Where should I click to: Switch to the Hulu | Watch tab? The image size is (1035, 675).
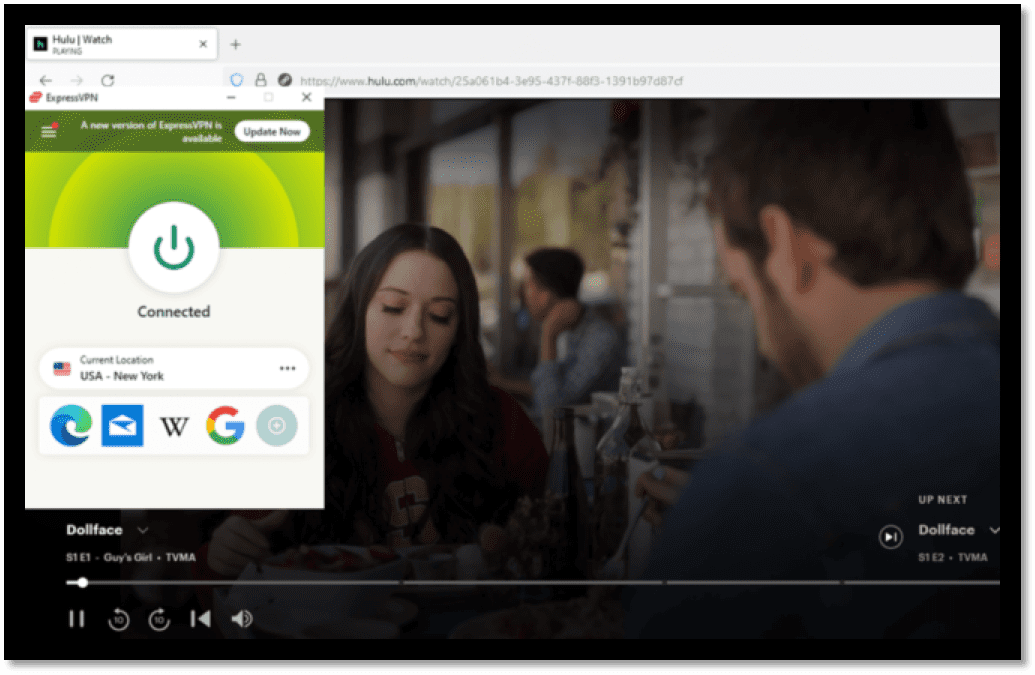pos(121,44)
